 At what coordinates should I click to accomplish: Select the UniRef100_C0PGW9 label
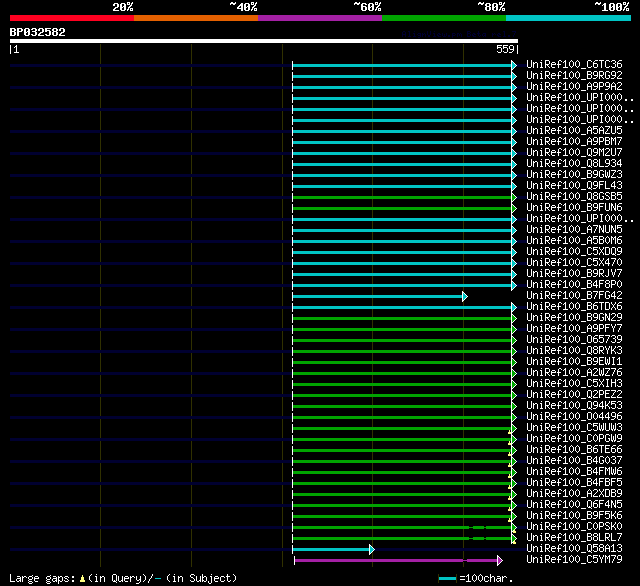pyautogui.click(x=574, y=439)
